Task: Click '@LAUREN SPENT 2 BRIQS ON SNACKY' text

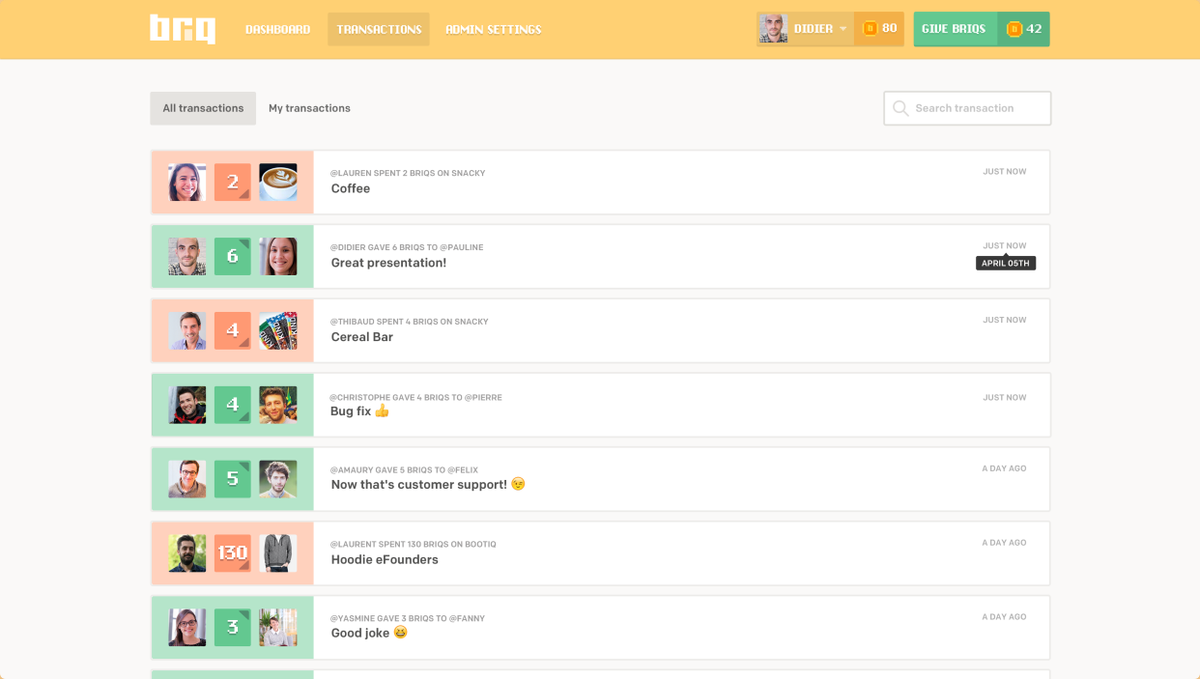Action: [408, 173]
